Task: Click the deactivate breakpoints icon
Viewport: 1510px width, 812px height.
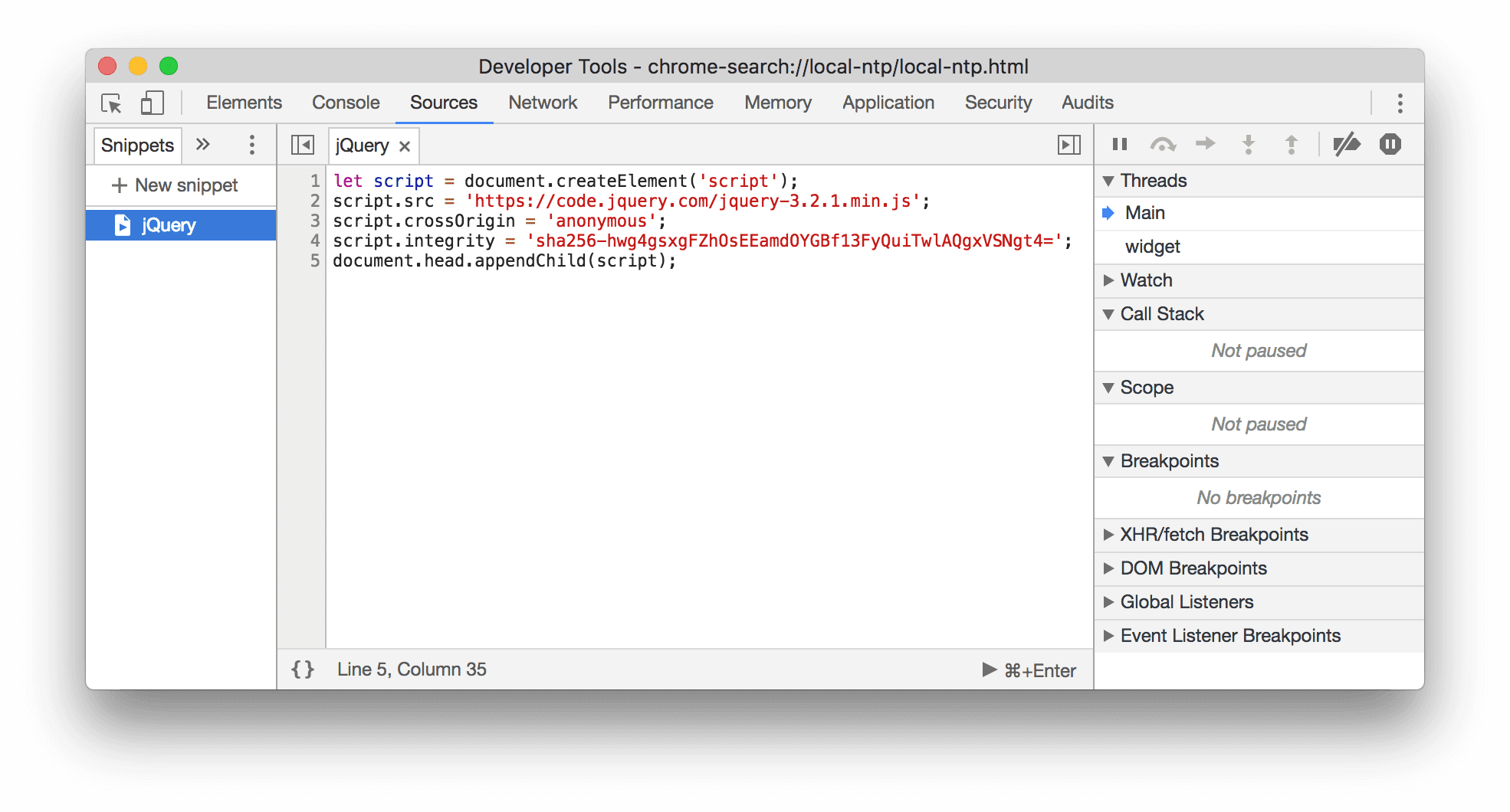Action: pos(1348,143)
